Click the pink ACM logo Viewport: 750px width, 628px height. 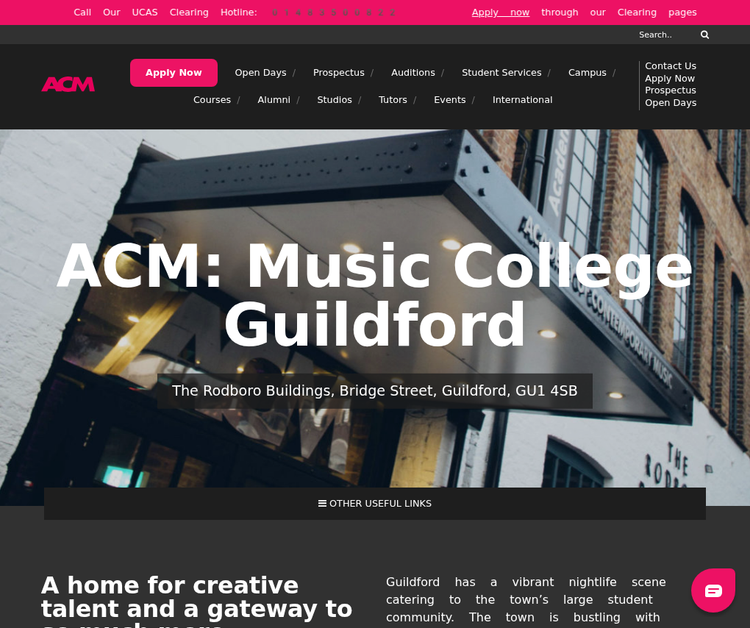point(68,84)
